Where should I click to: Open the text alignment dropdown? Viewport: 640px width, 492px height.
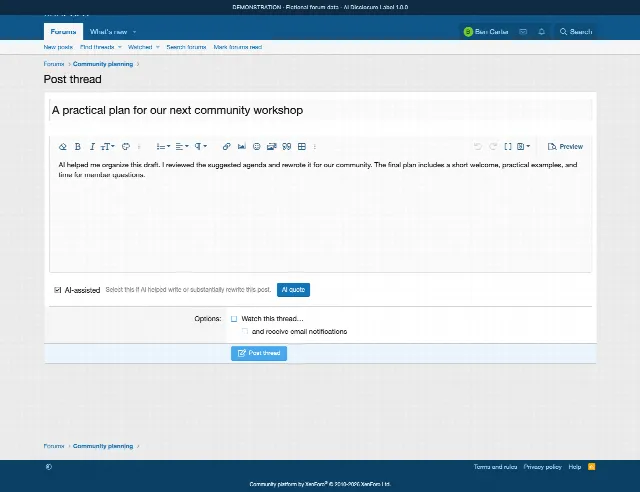(182, 147)
